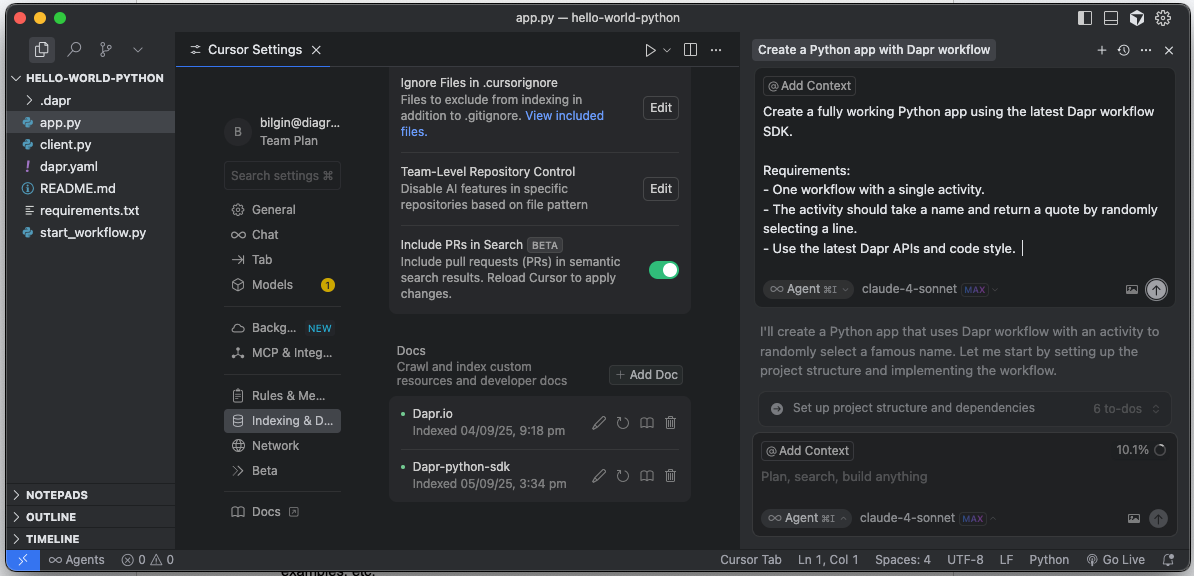Viewport: 1194px width, 576px height.
Task: Click the edit pencil icon for Dapr.io doc
Action: 599,423
